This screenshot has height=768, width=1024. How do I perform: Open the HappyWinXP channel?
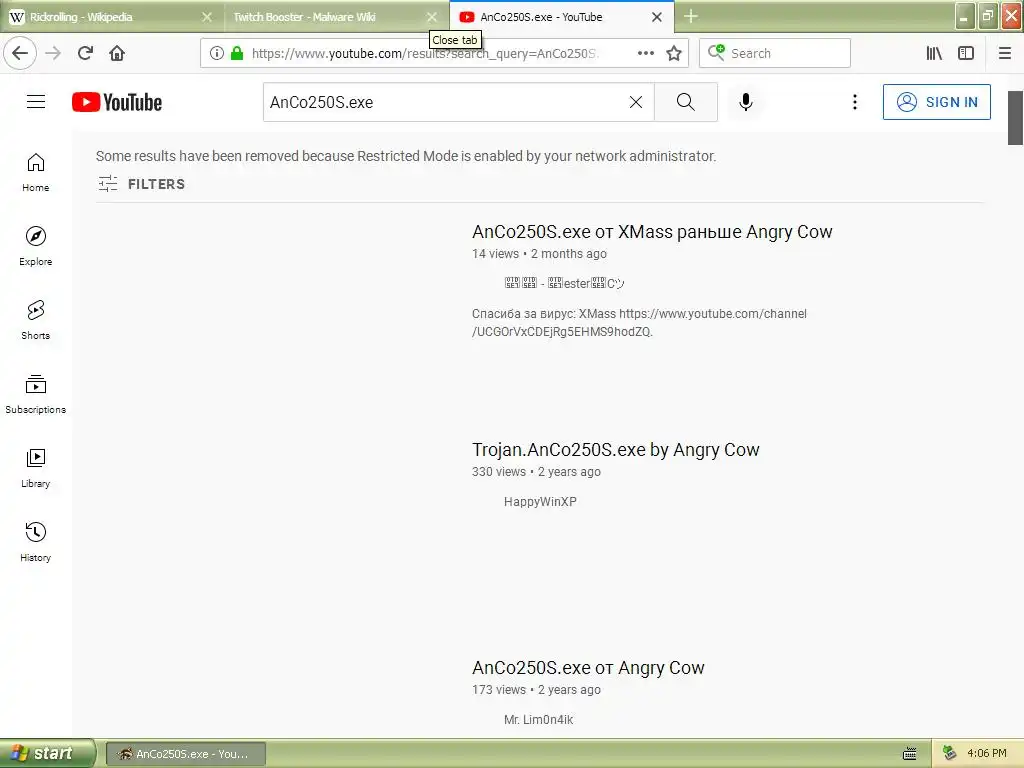tap(540, 502)
